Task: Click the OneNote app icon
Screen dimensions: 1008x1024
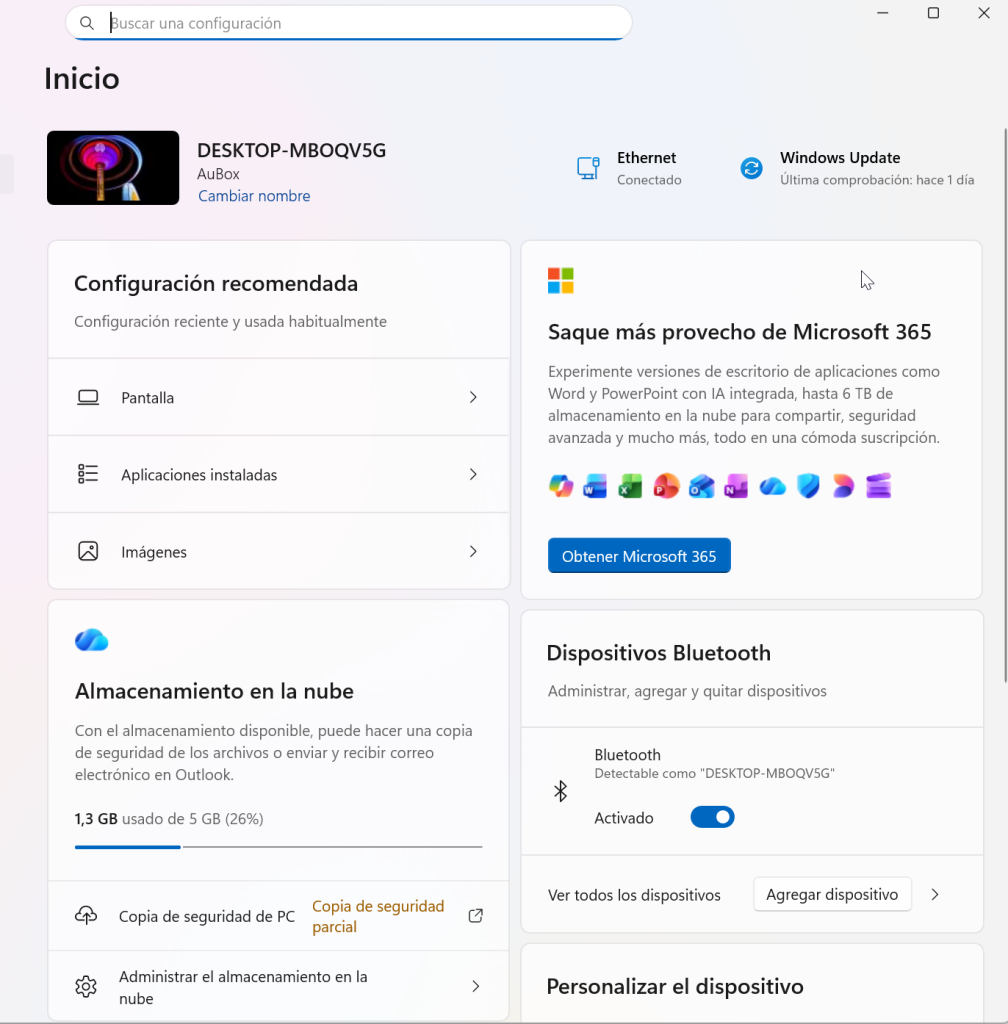Action: pyautogui.click(x=736, y=487)
